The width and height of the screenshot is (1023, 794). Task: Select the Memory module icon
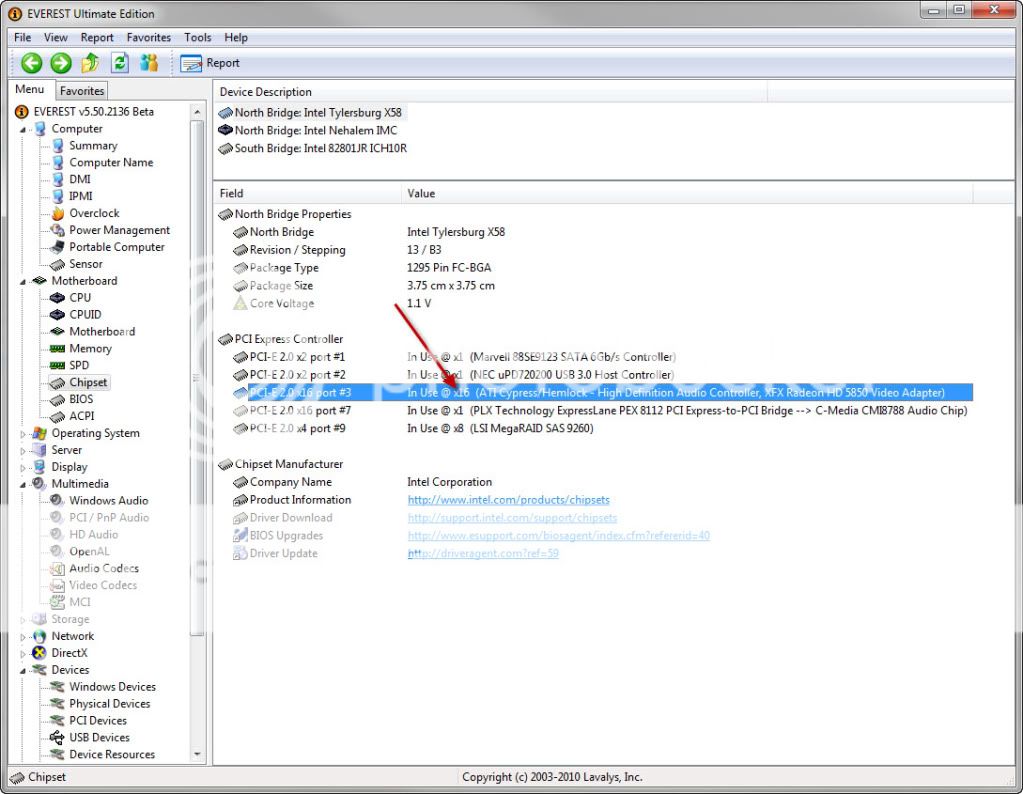(58, 349)
